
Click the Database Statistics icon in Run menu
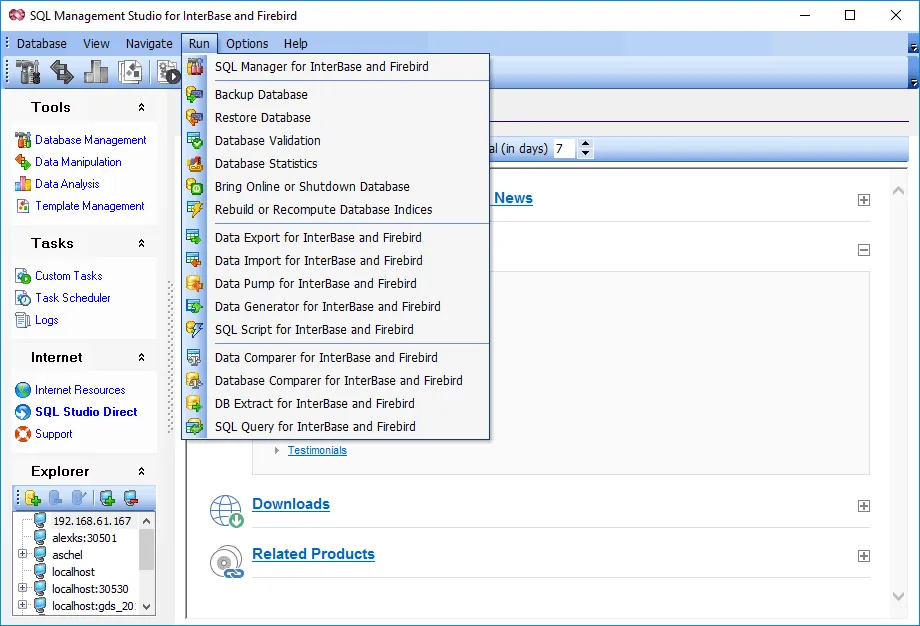point(194,164)
